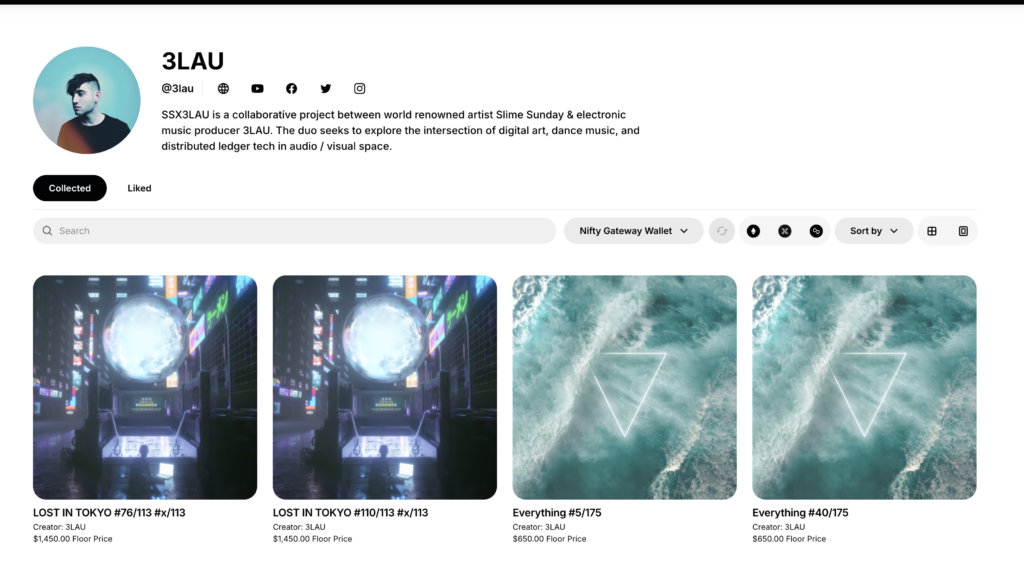1024x575 pixels.
Task: Open 3LAU's Instagram profile icon
Action: pyautogui.click(x=359, y=88)
